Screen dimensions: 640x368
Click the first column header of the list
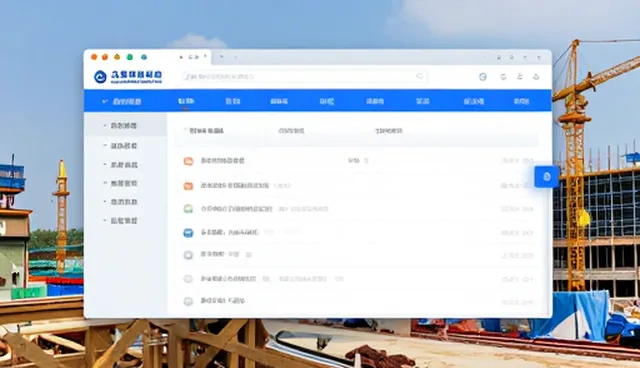207,131
